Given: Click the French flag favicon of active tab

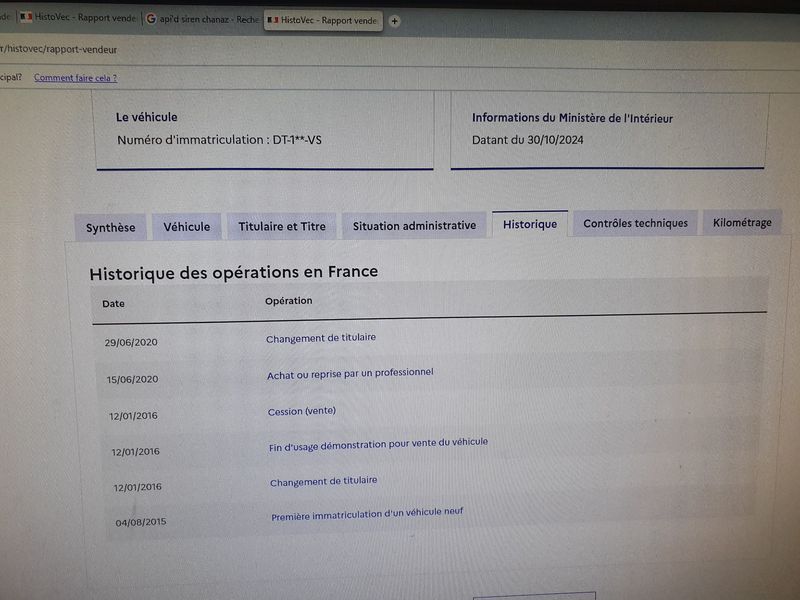Looking at the screenshot, I should pos(273,20).
